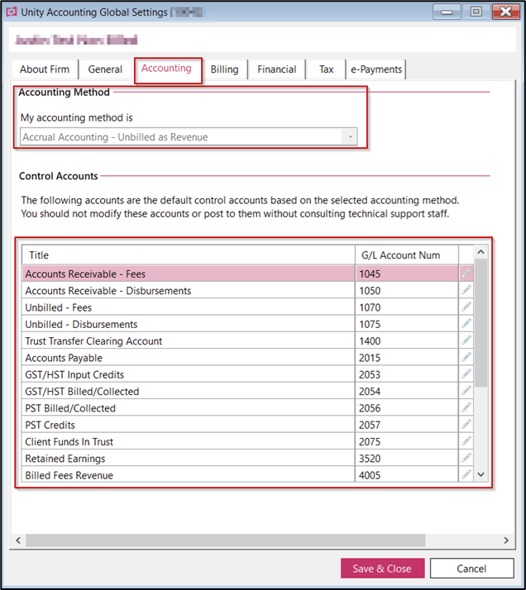Click account number 1075 cell
The image size is (526, 590).
click(407, 324)
